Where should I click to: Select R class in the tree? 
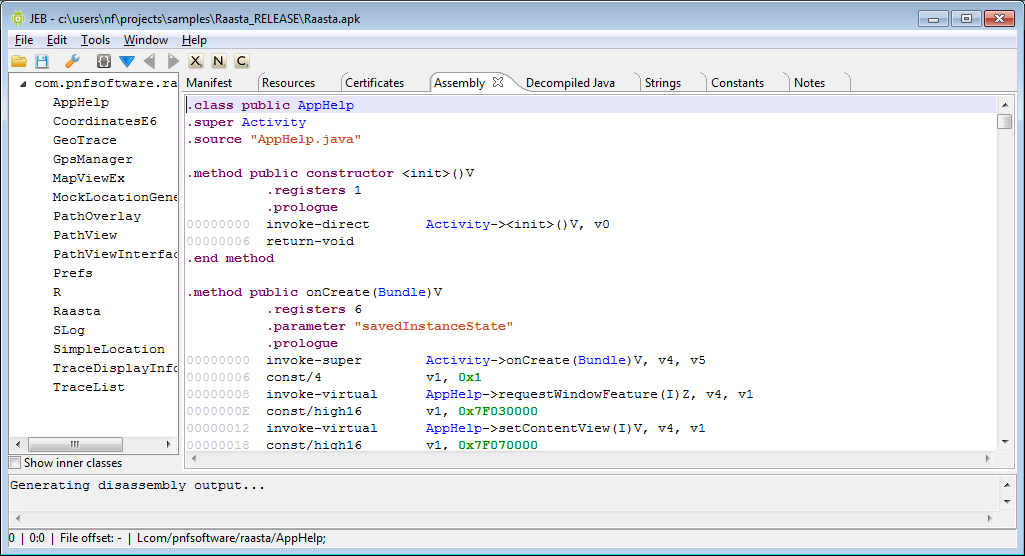57,292
